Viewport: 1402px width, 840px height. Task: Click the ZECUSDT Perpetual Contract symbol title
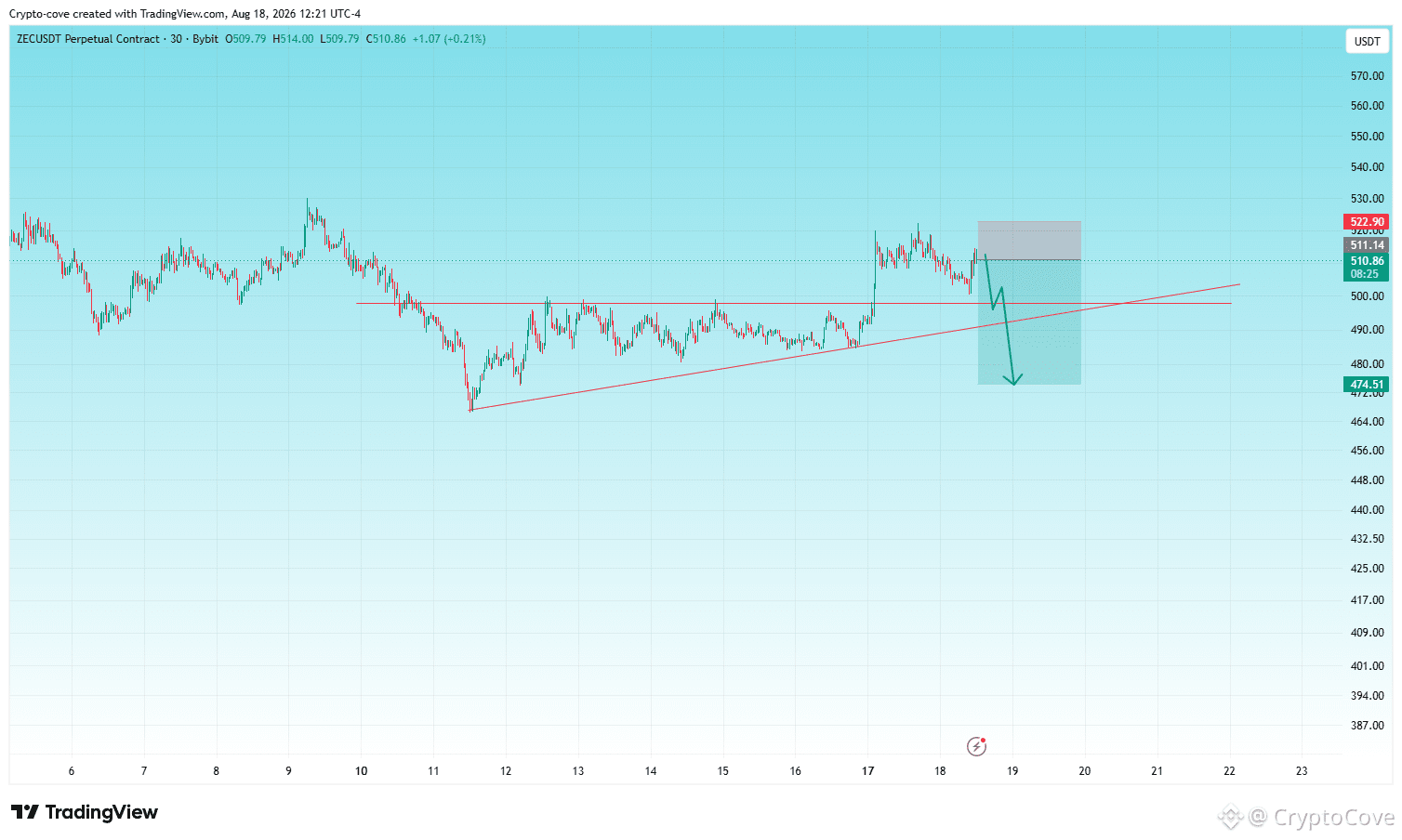pos(88,39)
